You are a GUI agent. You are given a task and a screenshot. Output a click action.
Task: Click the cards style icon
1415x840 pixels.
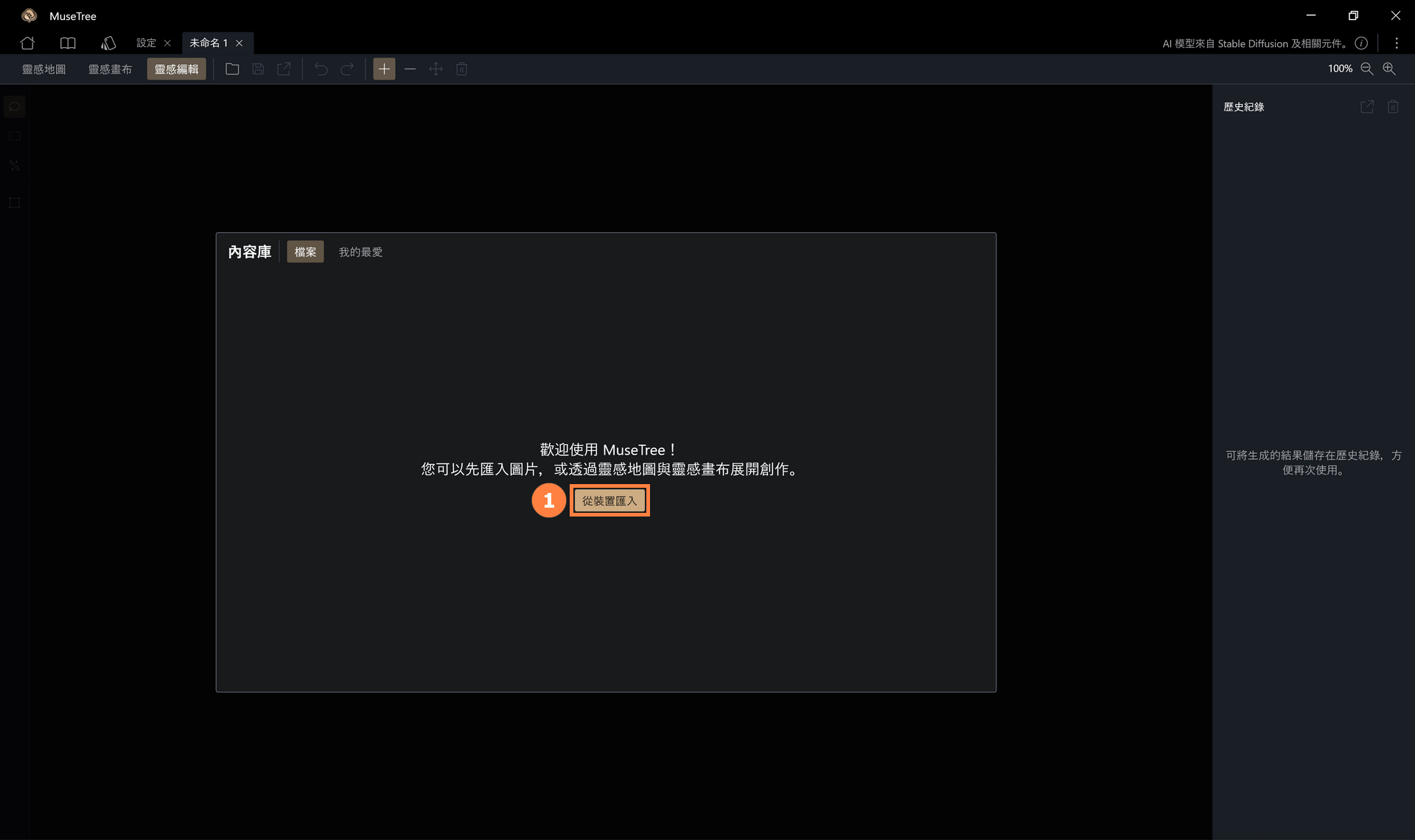(x=108, y=43)
